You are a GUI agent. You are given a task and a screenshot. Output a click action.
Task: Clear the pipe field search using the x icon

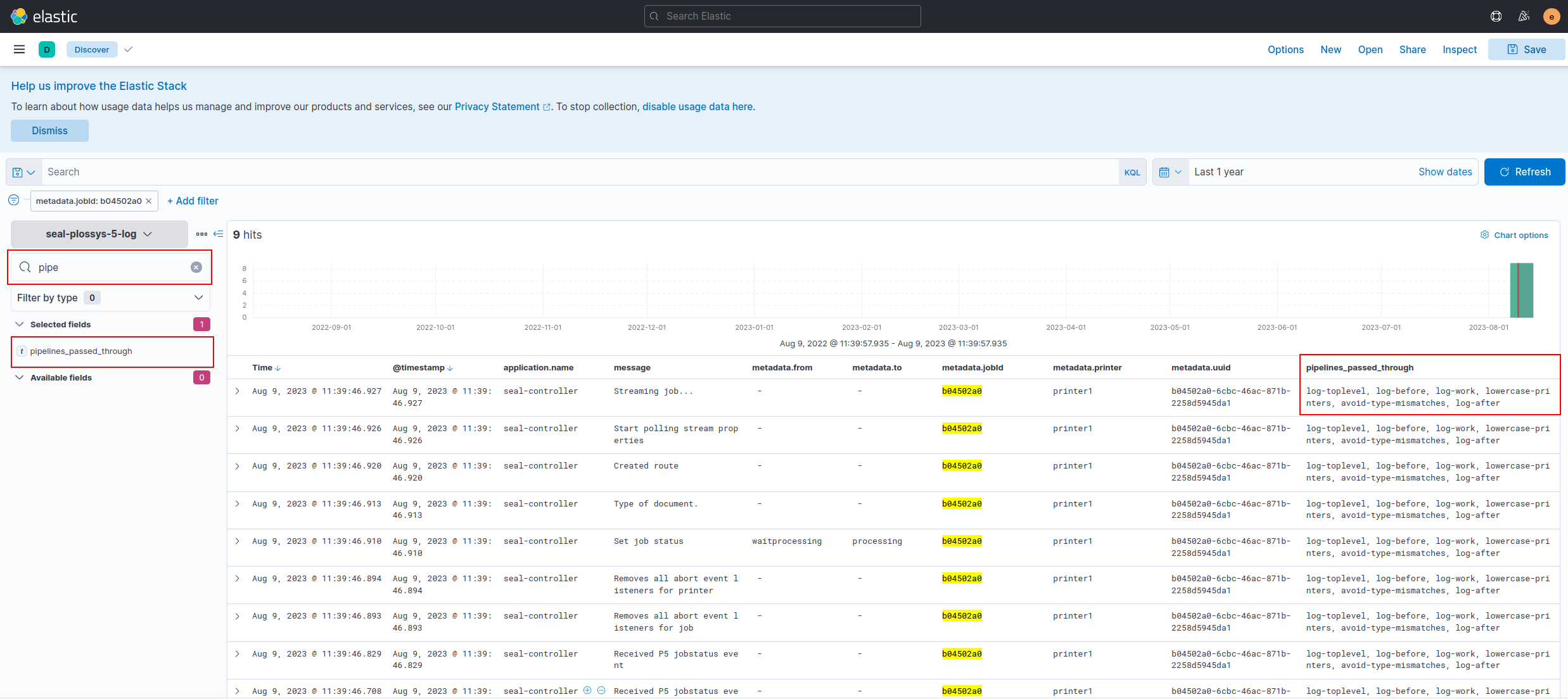196,267
